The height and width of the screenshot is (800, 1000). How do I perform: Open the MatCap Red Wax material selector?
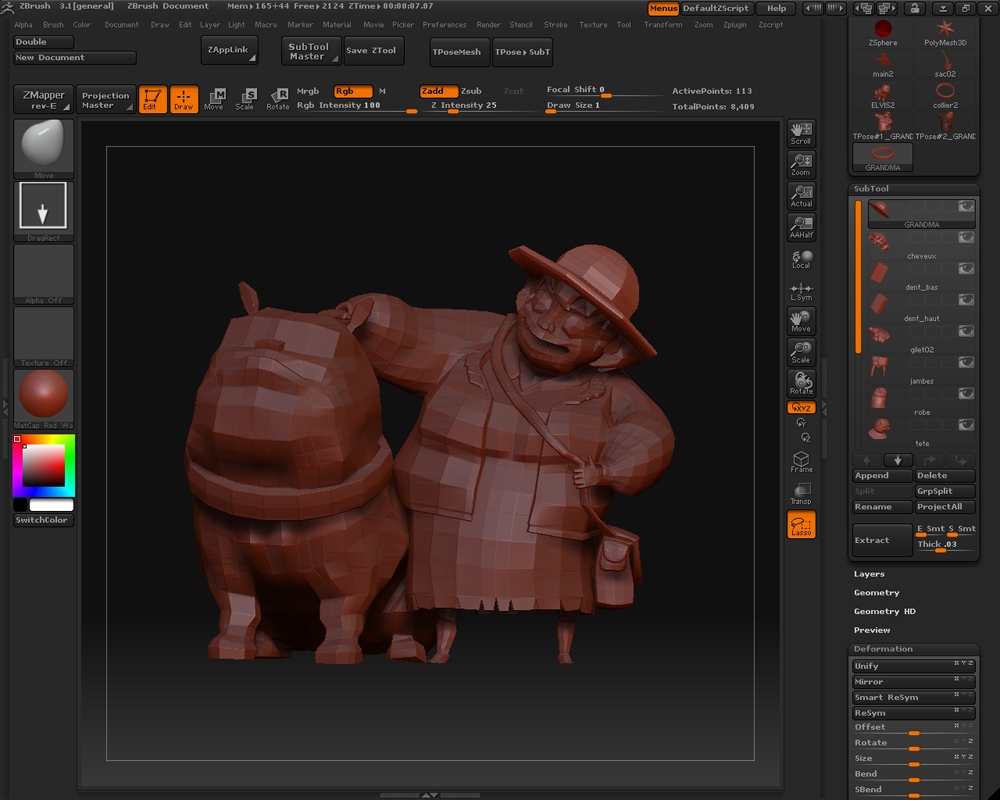coord(43,399)
